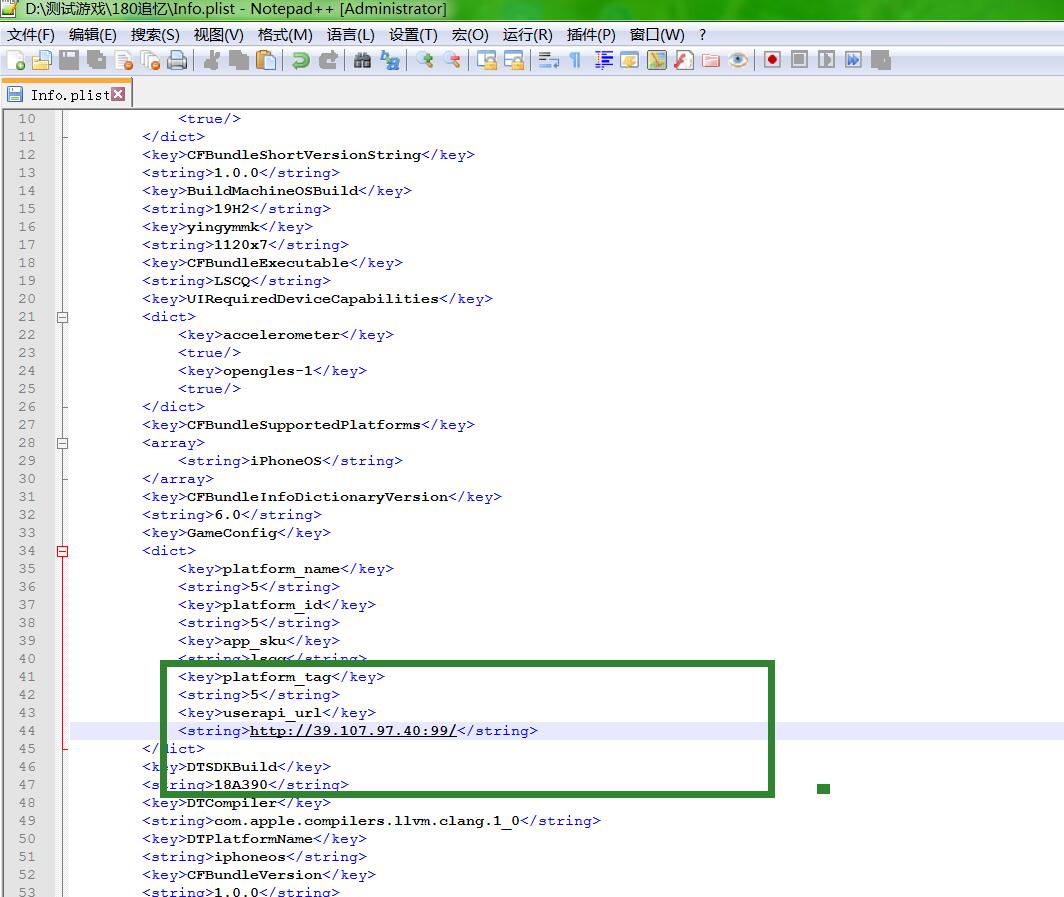Start macro recording with red dot icon
This screenshot has width=1064, height=897.
pyautogui.click(x=772, y=60)
